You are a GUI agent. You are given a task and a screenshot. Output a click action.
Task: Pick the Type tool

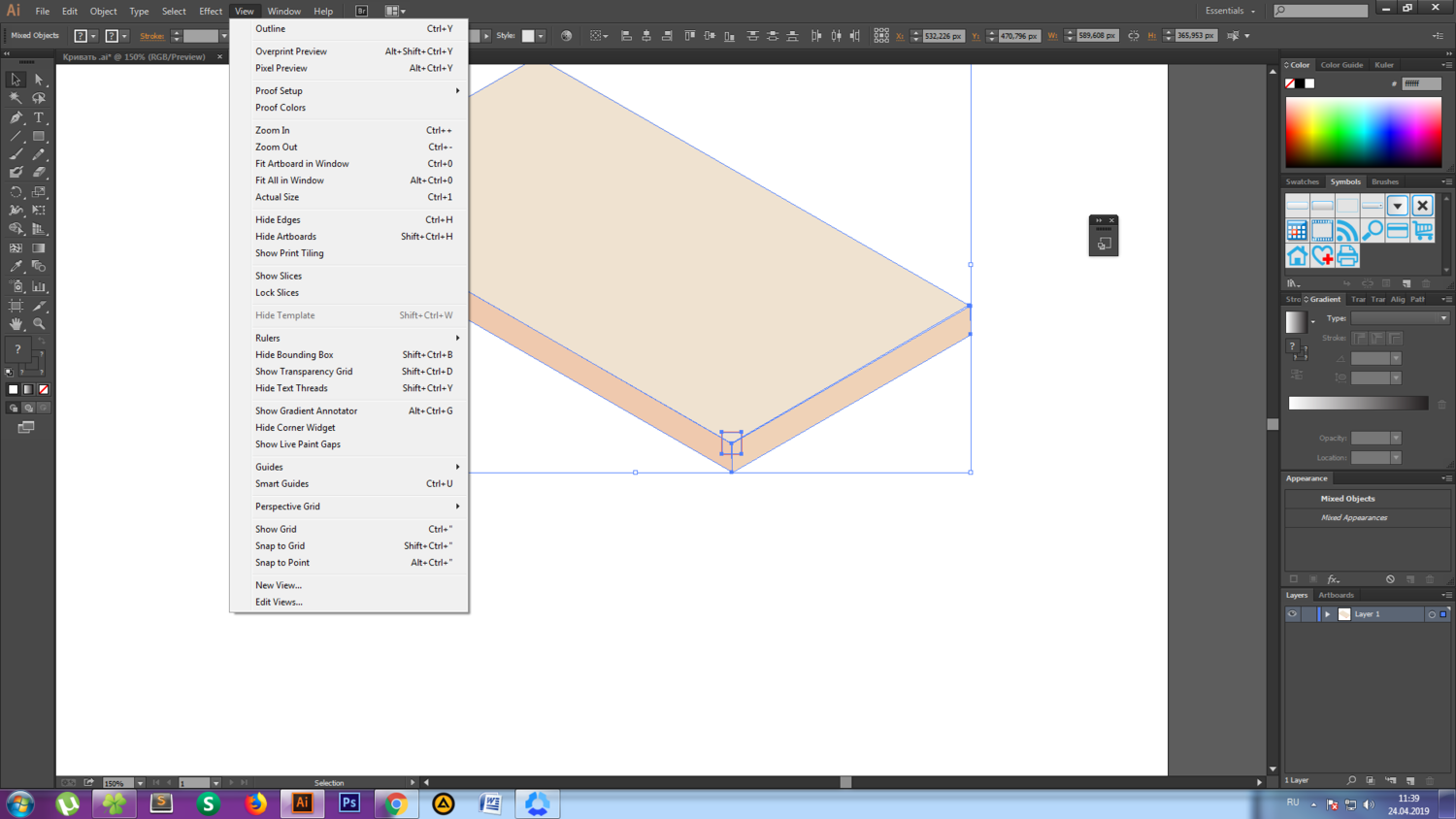[39, 117]
